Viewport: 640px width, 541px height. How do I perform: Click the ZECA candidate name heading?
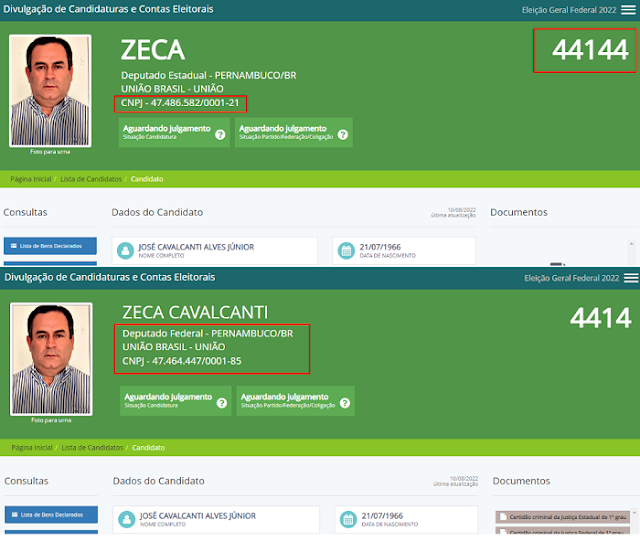coord(153,50)
